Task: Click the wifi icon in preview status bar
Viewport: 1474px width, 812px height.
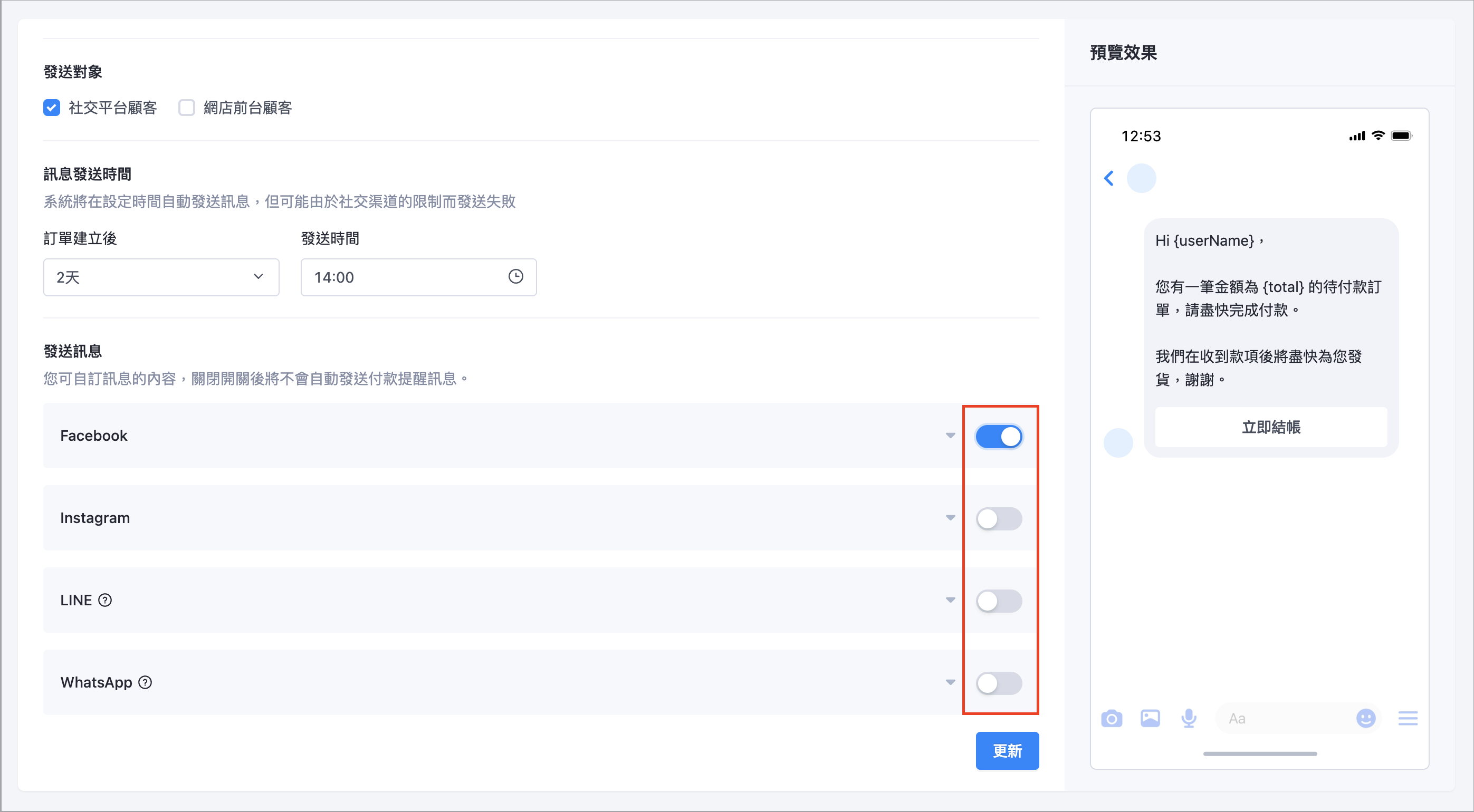Action: click(x=1379, y=136)
